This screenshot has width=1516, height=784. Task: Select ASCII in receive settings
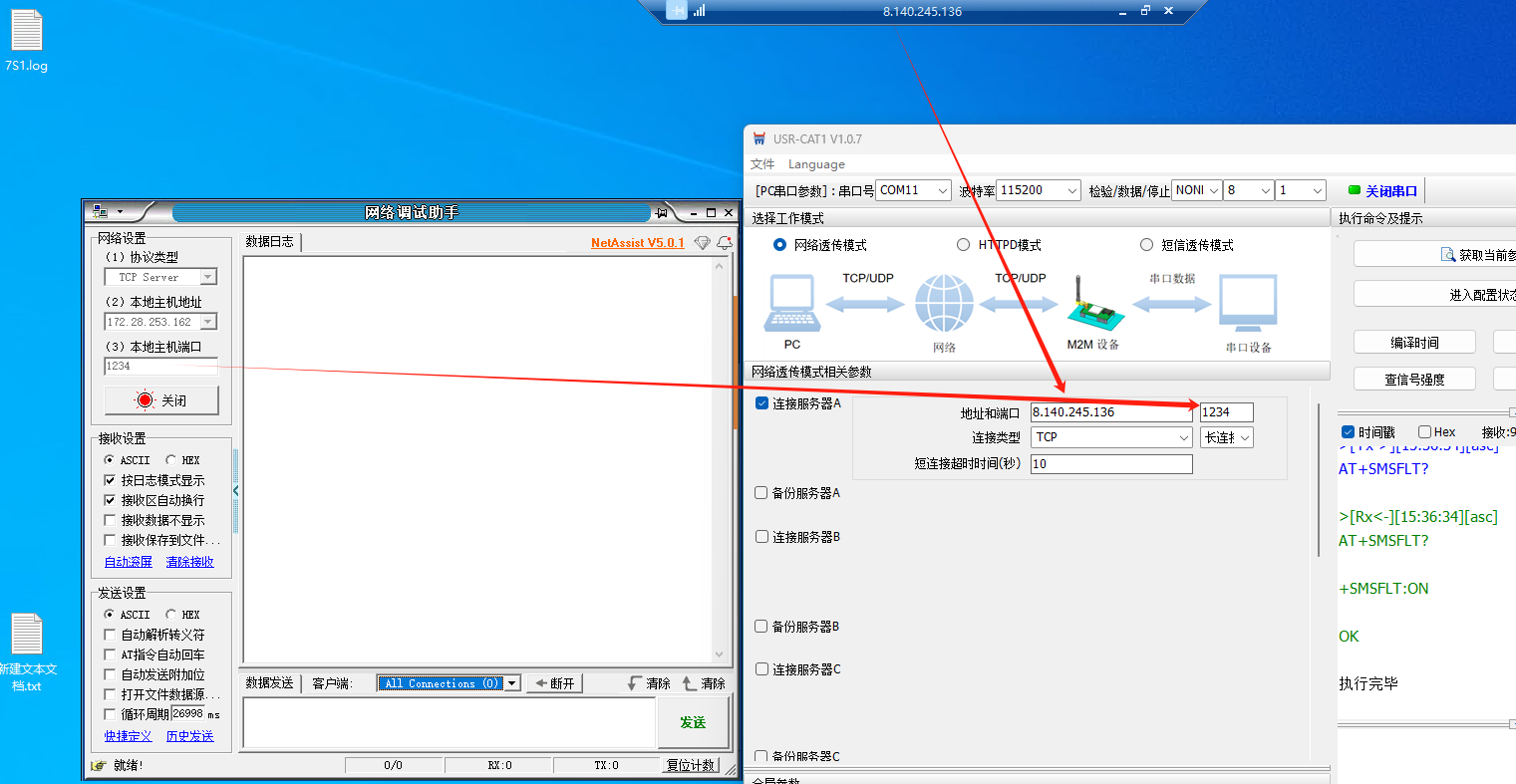(110, 460)
